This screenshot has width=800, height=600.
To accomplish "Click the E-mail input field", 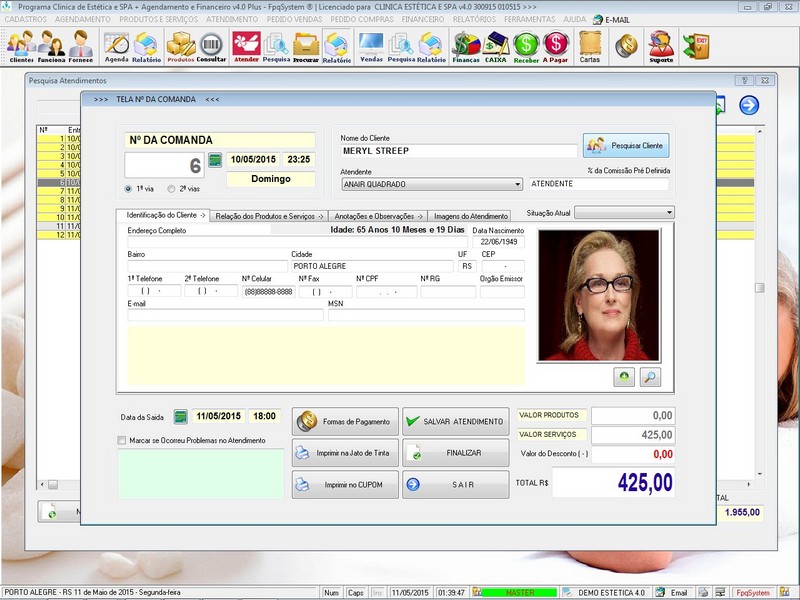I will tap(225, 315).
